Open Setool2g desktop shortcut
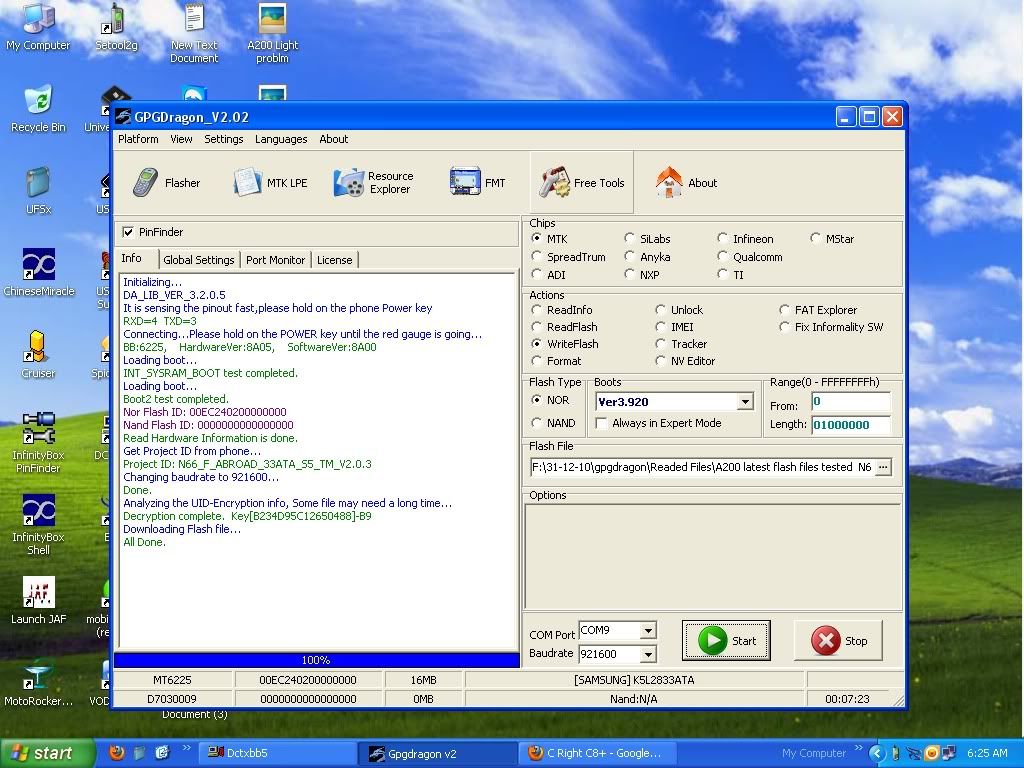 click(116, 27)
